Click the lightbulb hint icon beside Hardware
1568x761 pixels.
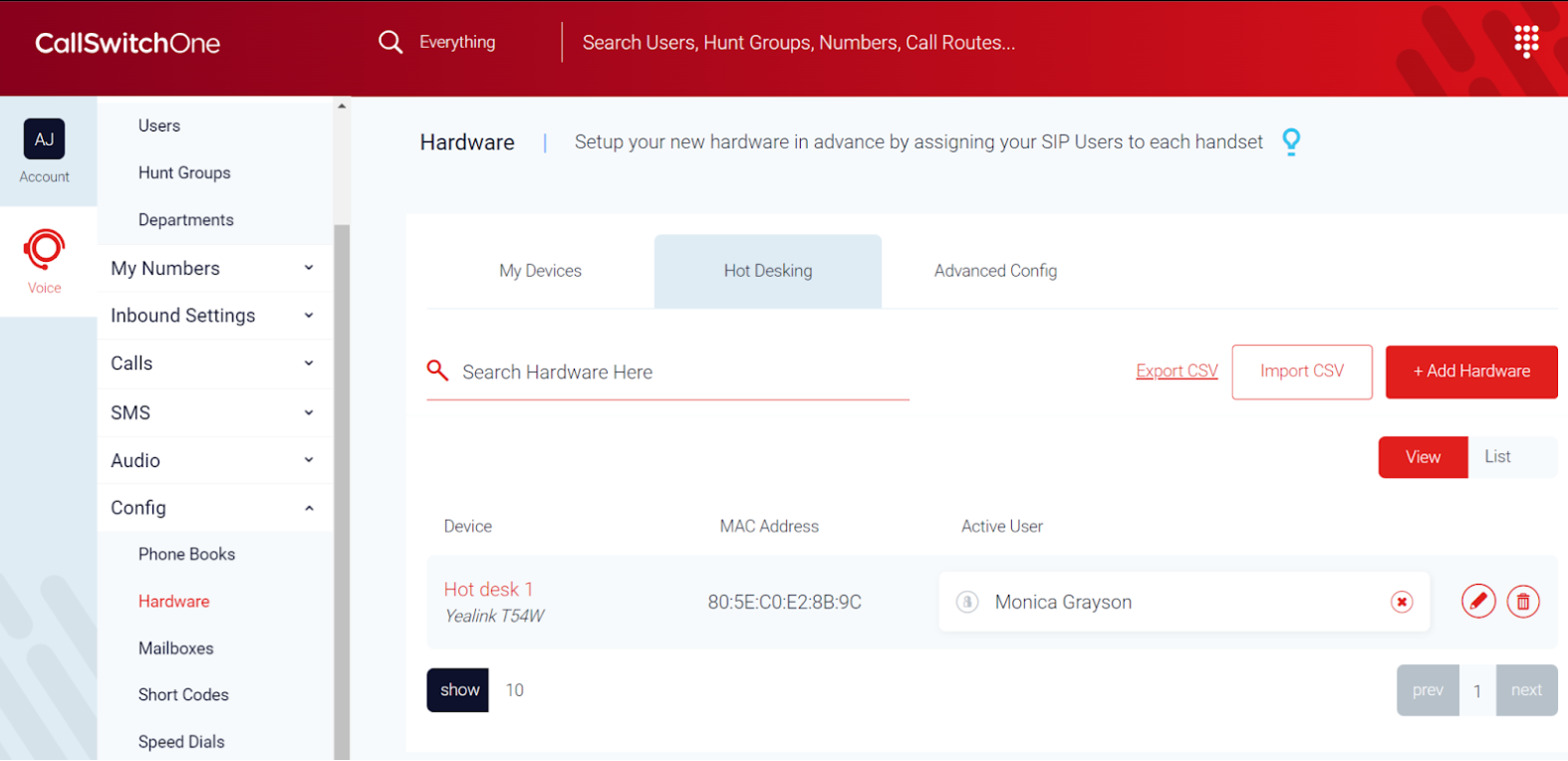(1291, 142)
